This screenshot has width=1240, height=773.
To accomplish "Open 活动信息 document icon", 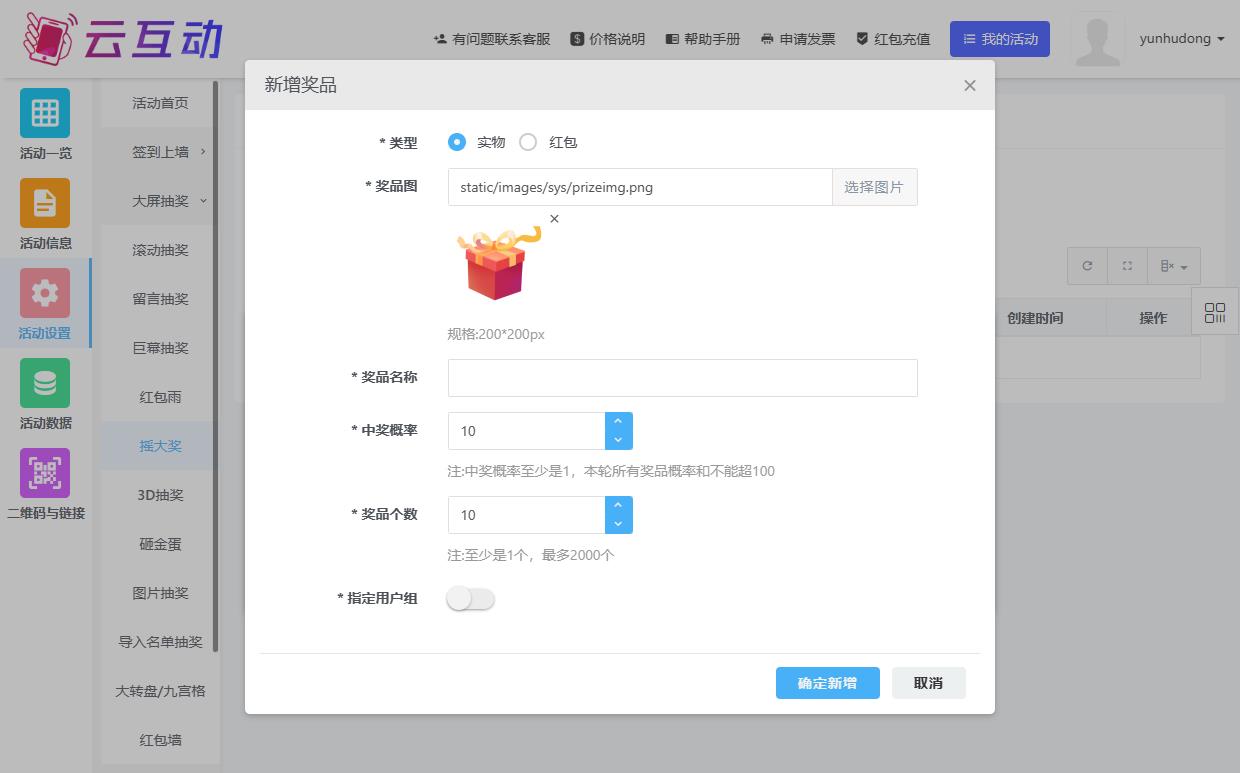I will 45,203.
